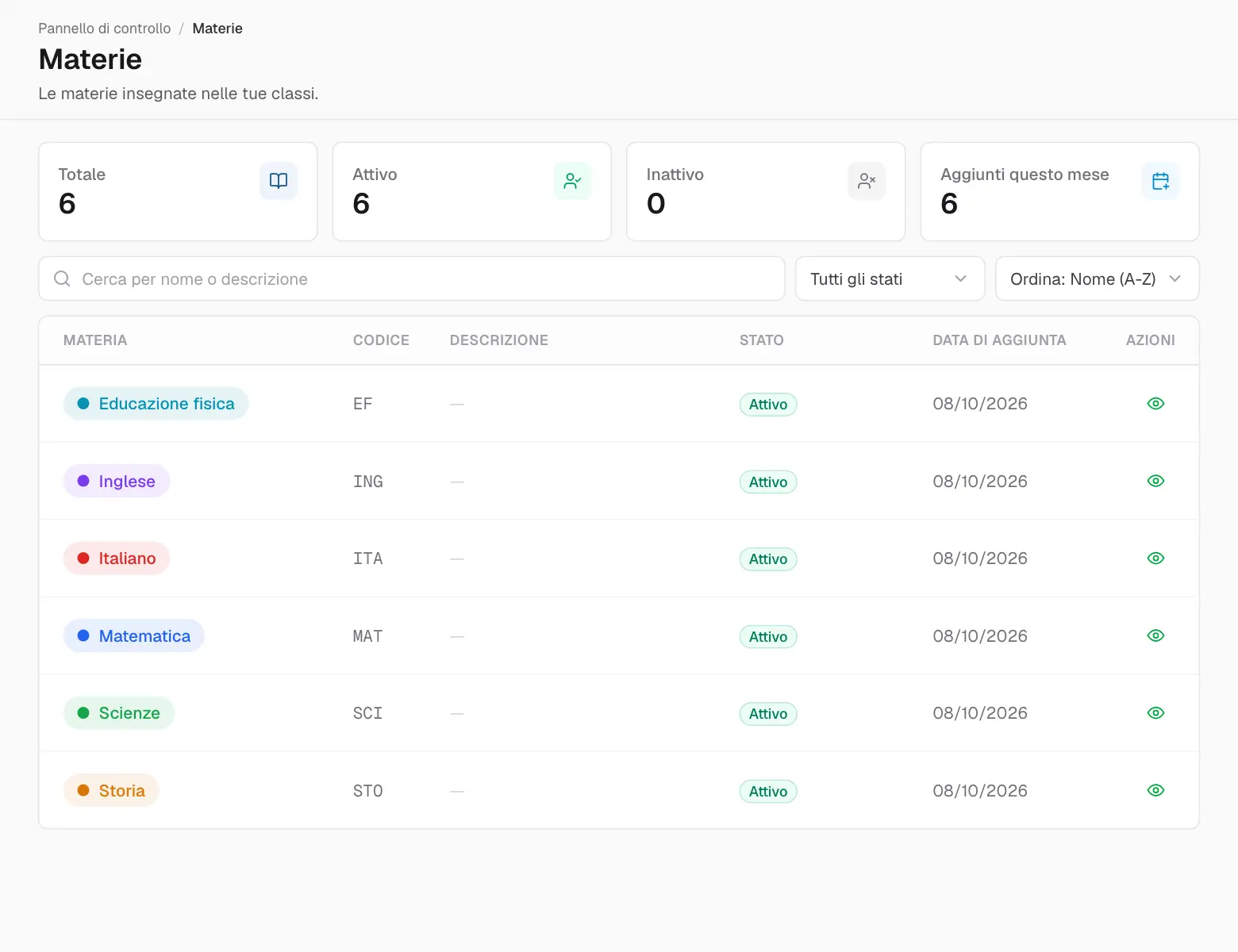Click the calendar-plus icon in Aggiunti questo mese card

(x=1160, y=181)
